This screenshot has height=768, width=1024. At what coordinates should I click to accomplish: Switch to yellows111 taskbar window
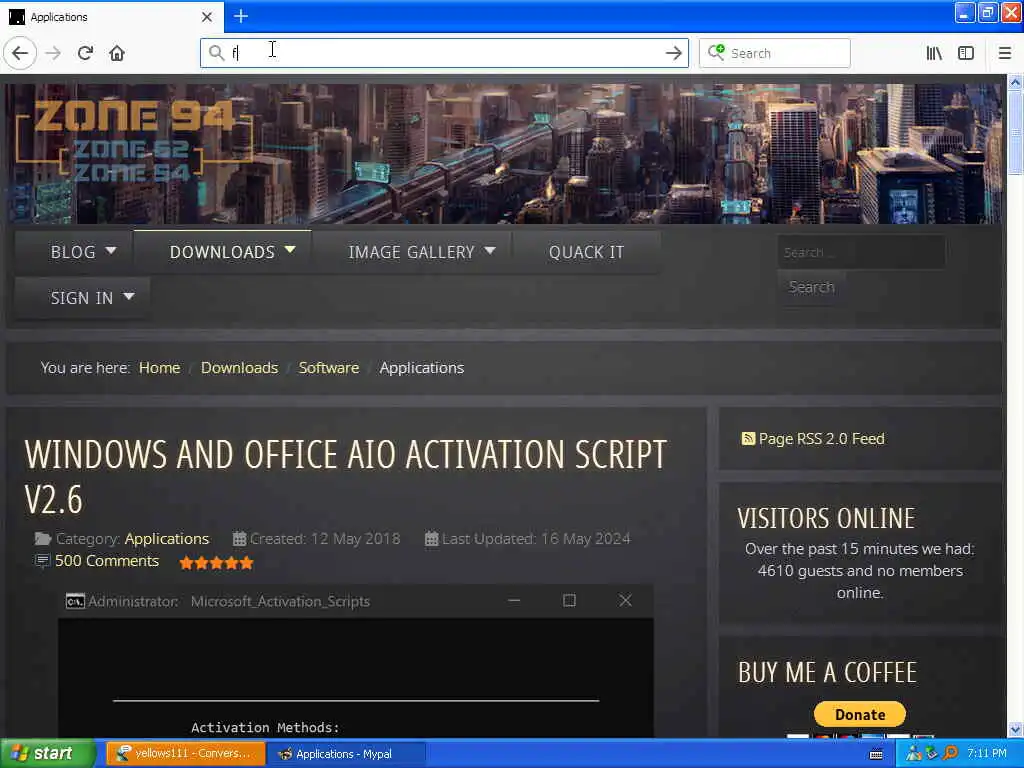click(185, 754)
